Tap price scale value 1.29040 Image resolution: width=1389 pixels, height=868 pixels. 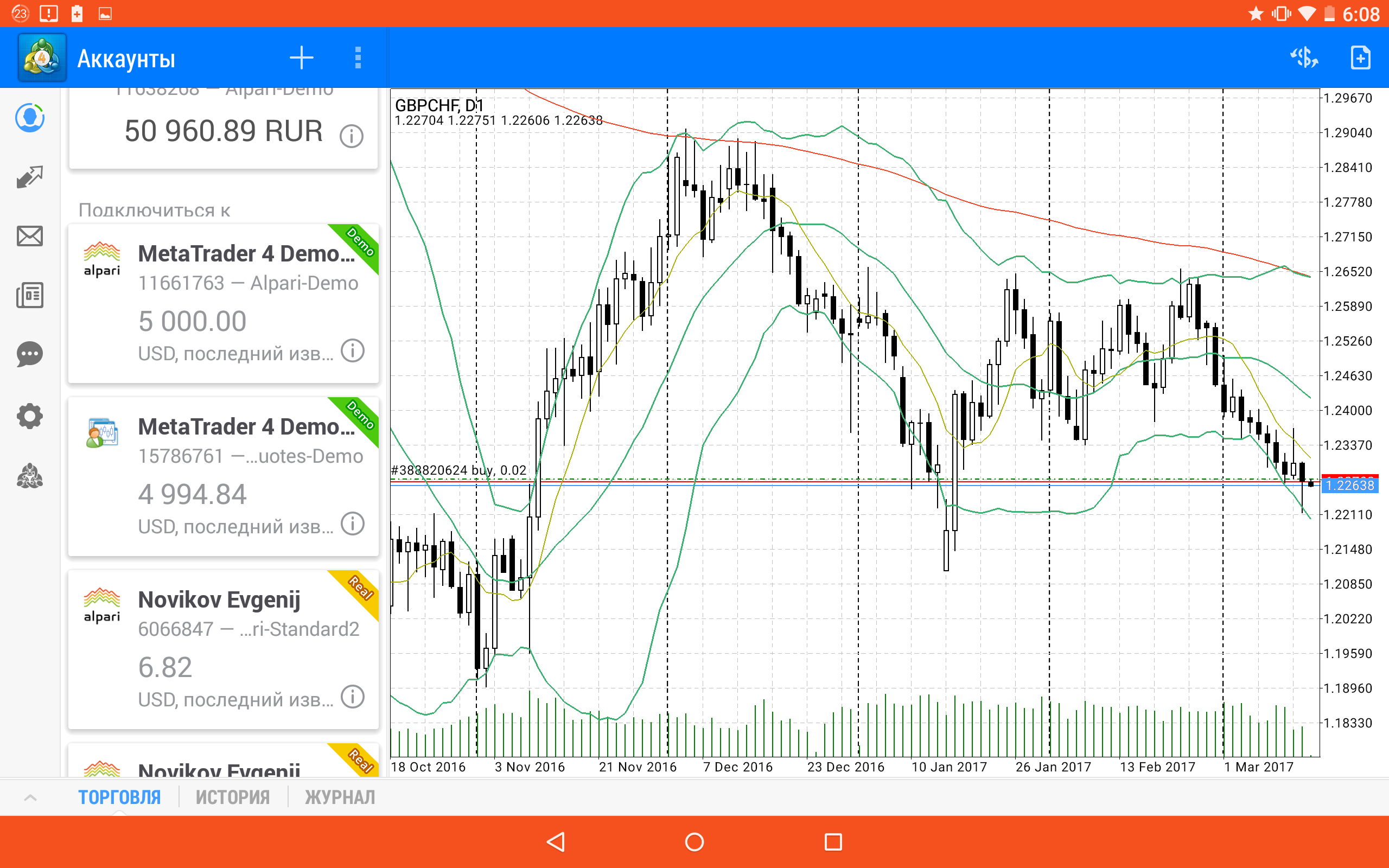click(1348, 132)
